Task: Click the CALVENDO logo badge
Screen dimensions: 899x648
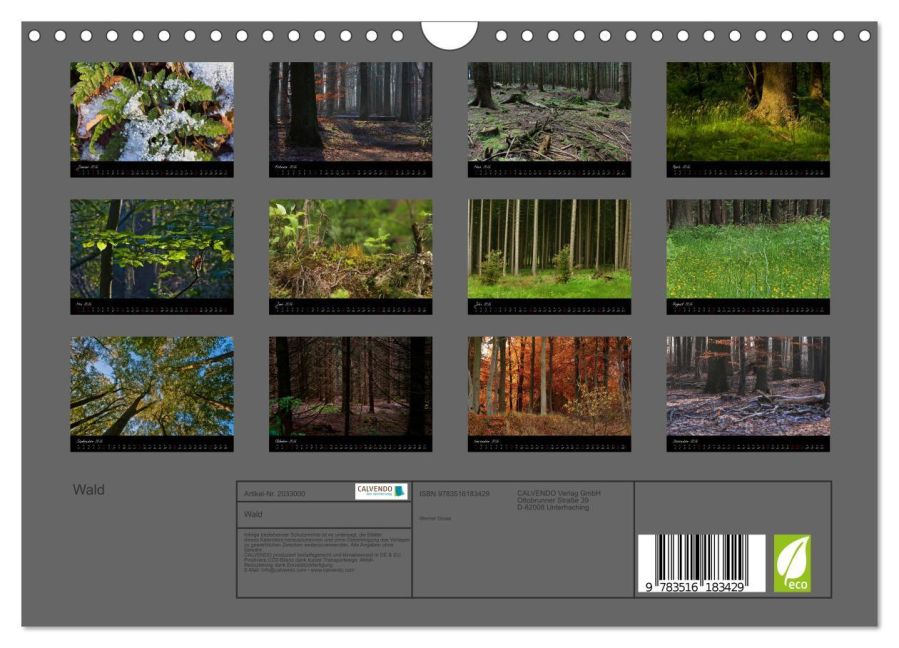Action: [x=381, y=491]
